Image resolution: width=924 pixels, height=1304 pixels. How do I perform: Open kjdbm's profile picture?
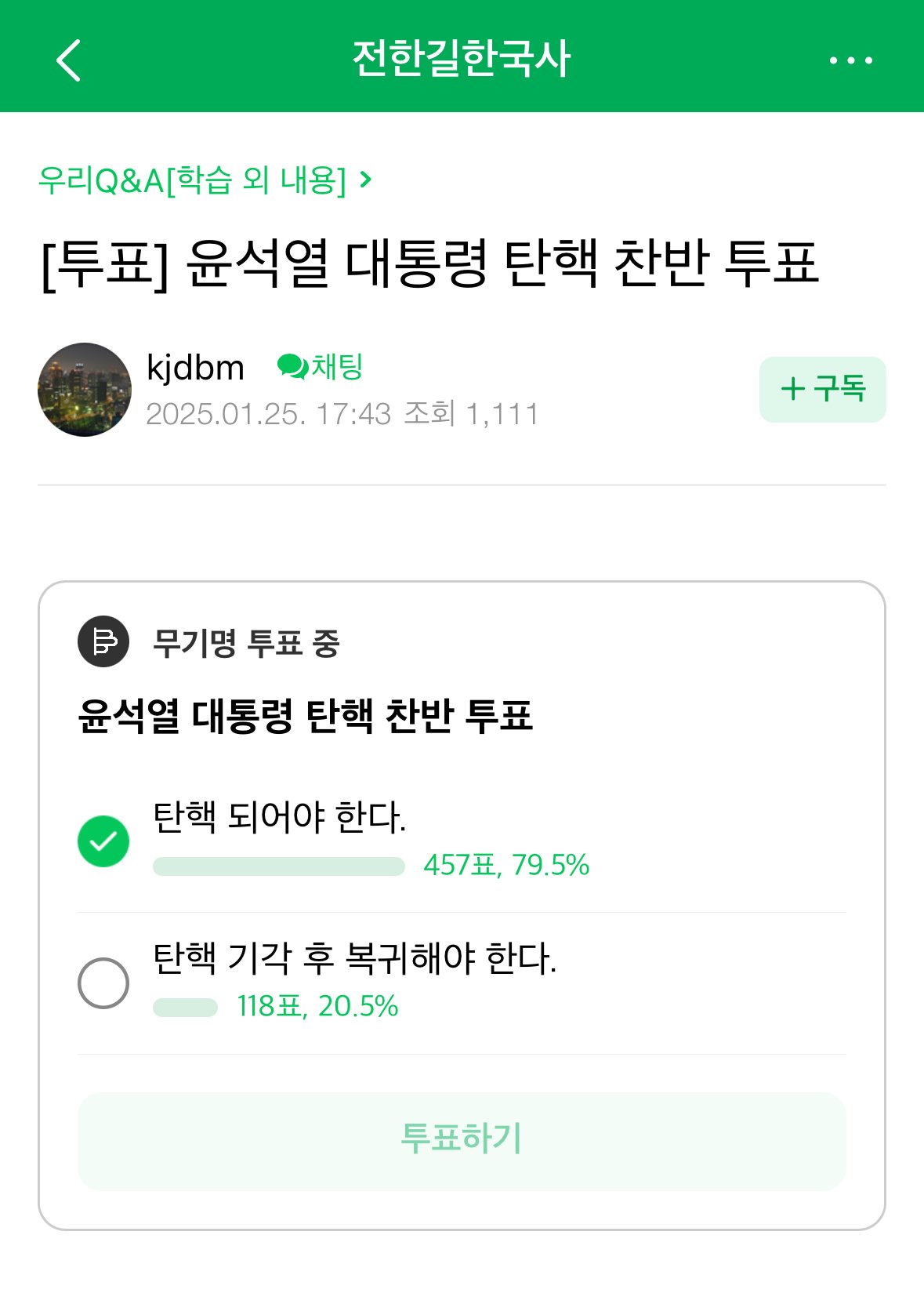tap(85, 390)
